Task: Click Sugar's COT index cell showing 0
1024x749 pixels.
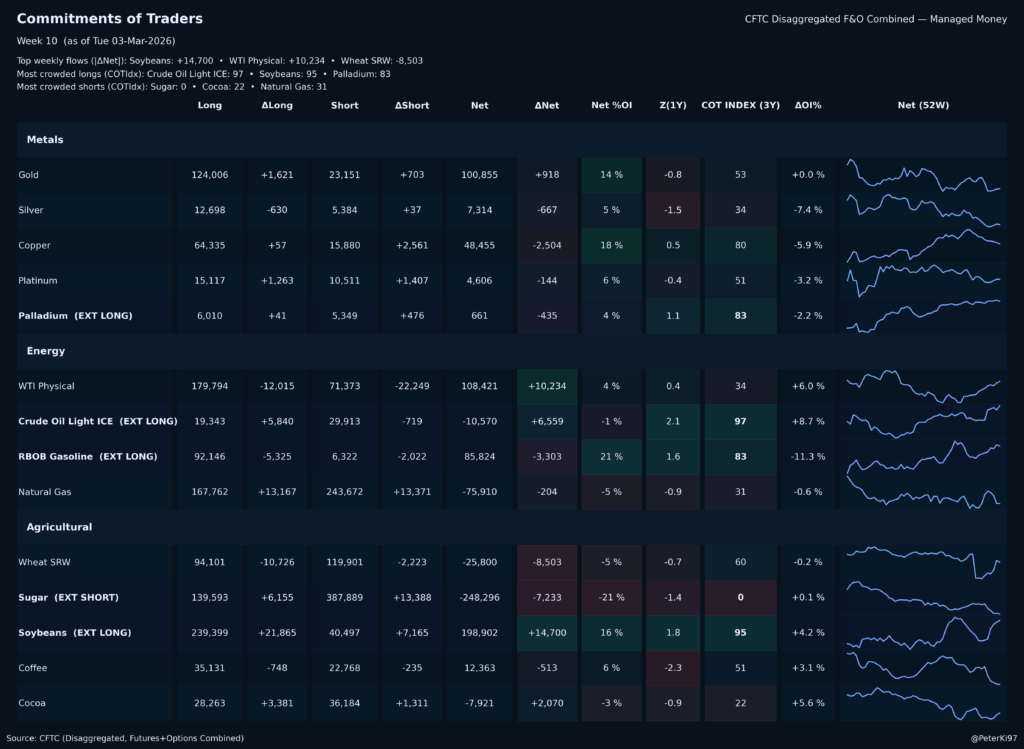Action: pyautogui.click(x=740, y=597)
